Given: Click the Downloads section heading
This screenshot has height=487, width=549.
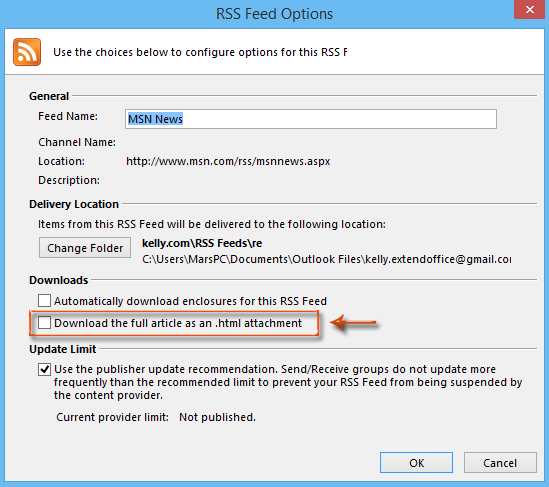Looking at the screenshot, I should (x=58, y=280).
